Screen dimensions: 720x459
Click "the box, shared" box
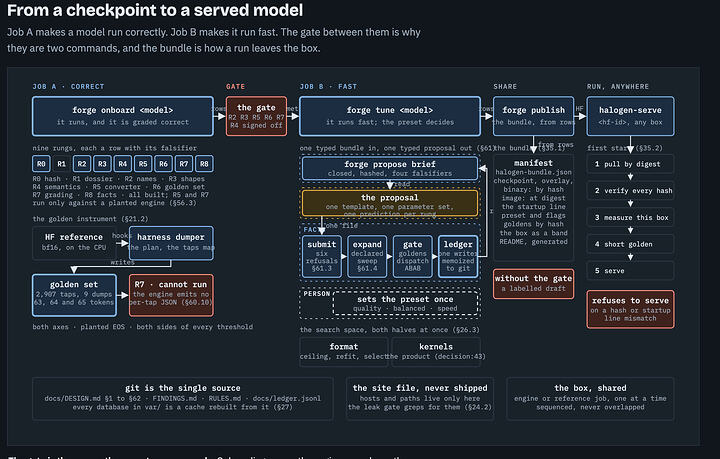591,398
